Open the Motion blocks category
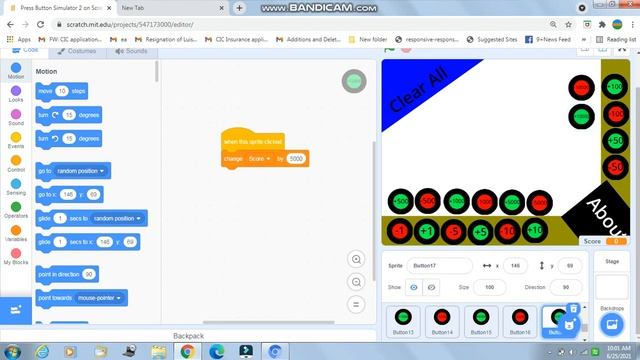 [x=16, y=71]
